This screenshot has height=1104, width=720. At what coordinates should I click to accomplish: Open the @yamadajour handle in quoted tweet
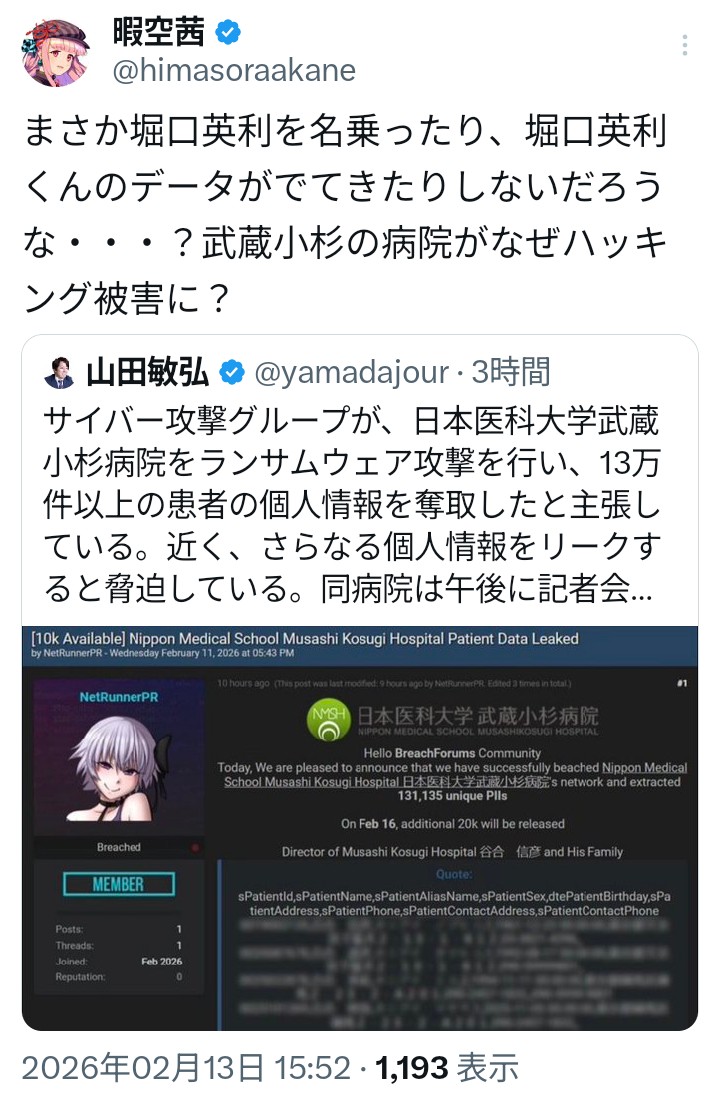pyautogui.click(x=350, y=372)
